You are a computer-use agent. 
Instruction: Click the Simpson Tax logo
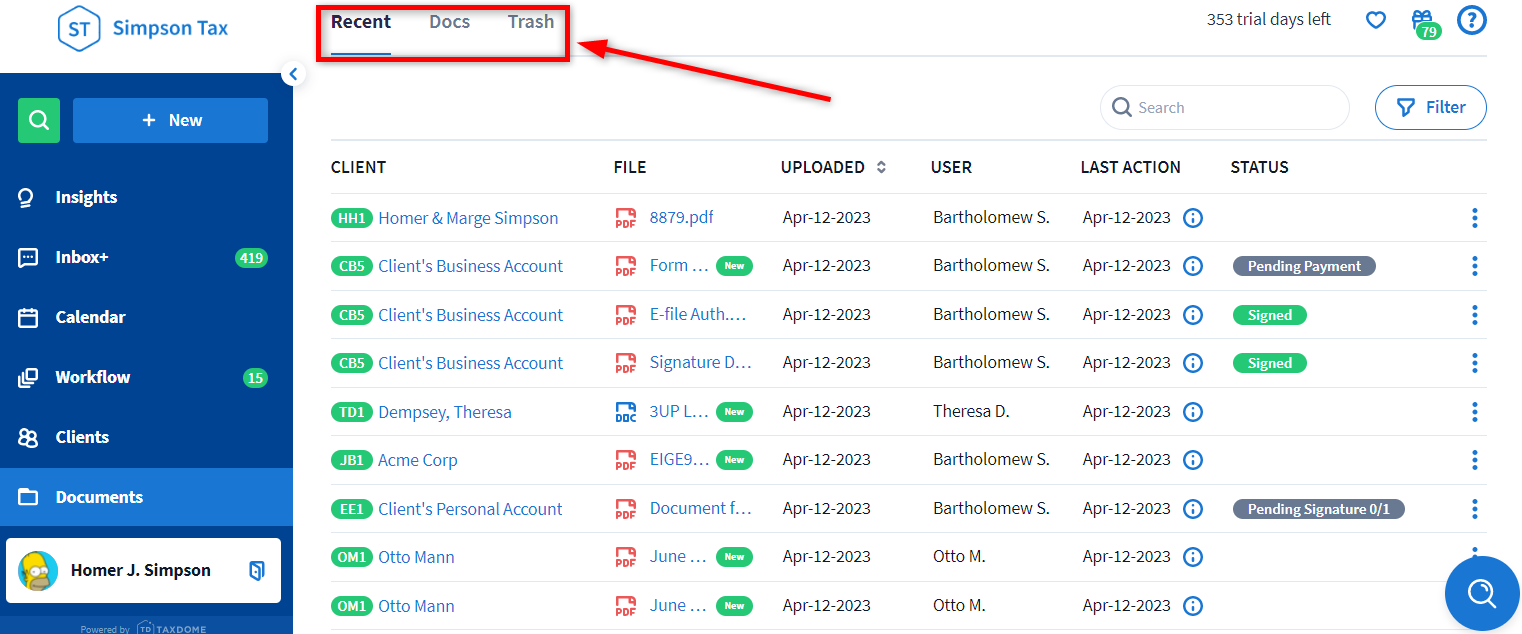pos(143,29)
